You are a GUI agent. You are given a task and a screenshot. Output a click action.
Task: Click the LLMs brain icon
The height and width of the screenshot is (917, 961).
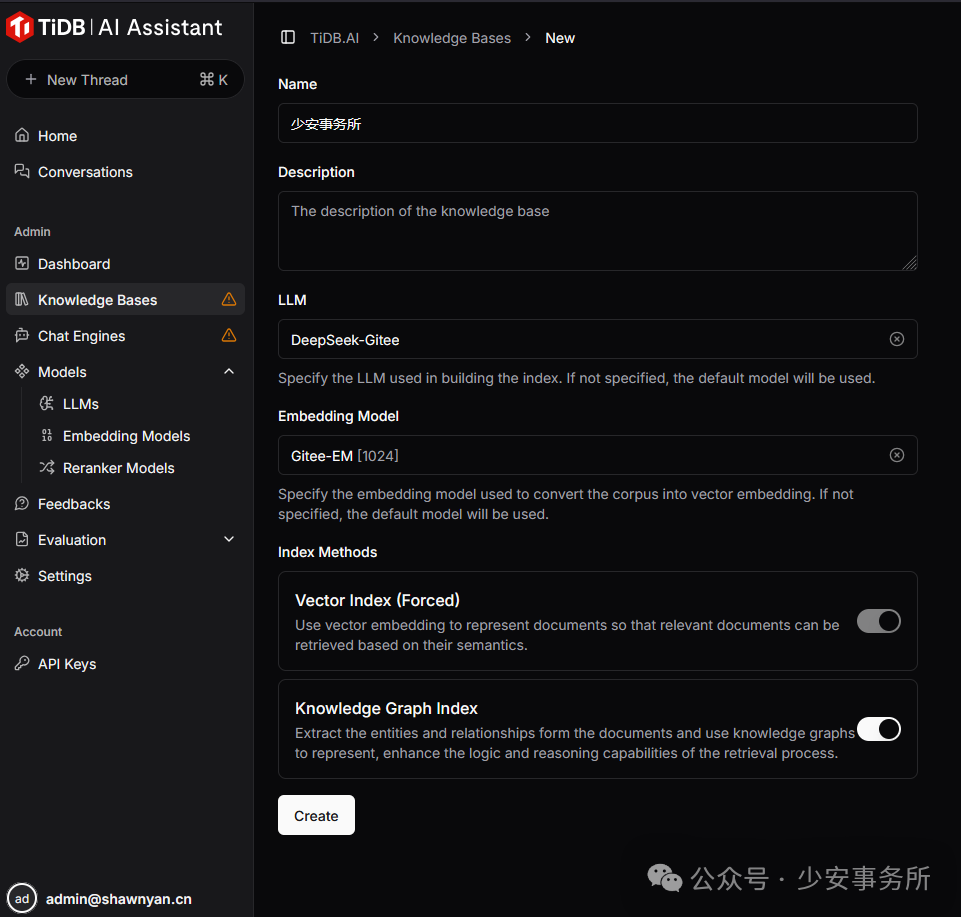point(47,403)
